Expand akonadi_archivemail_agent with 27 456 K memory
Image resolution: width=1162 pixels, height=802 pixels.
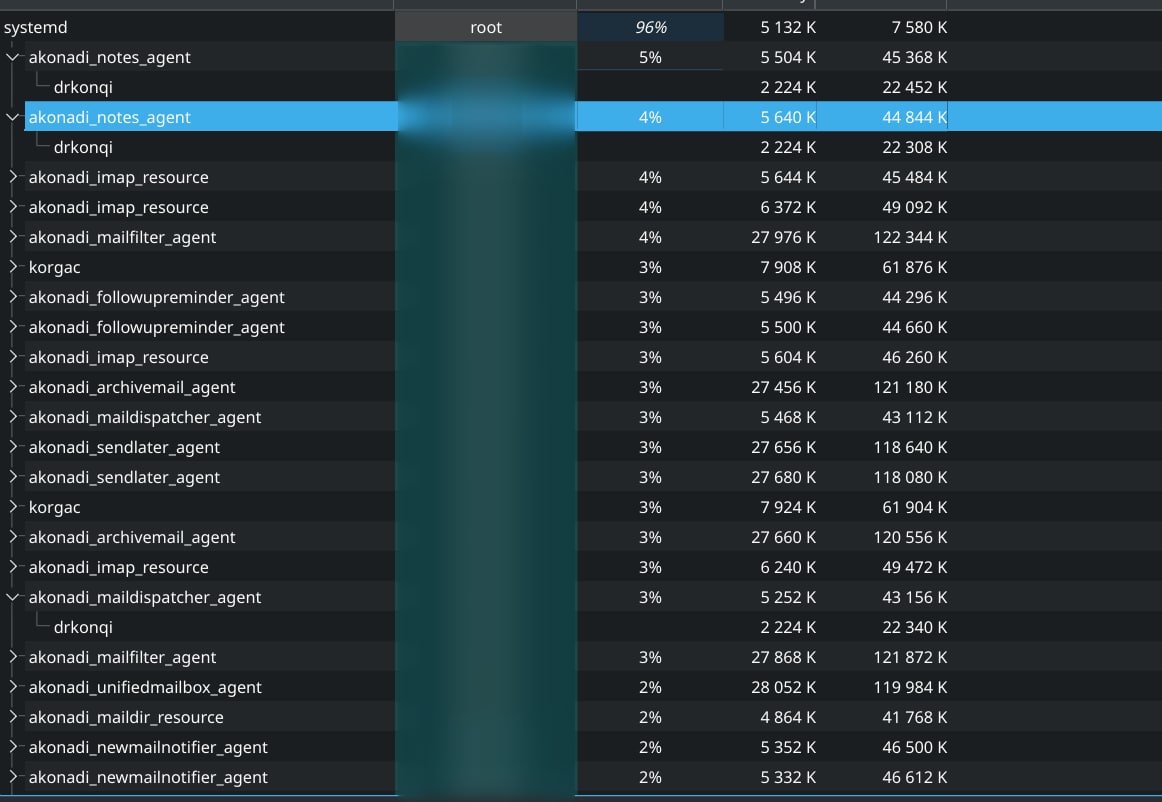[x=13, y=387]
